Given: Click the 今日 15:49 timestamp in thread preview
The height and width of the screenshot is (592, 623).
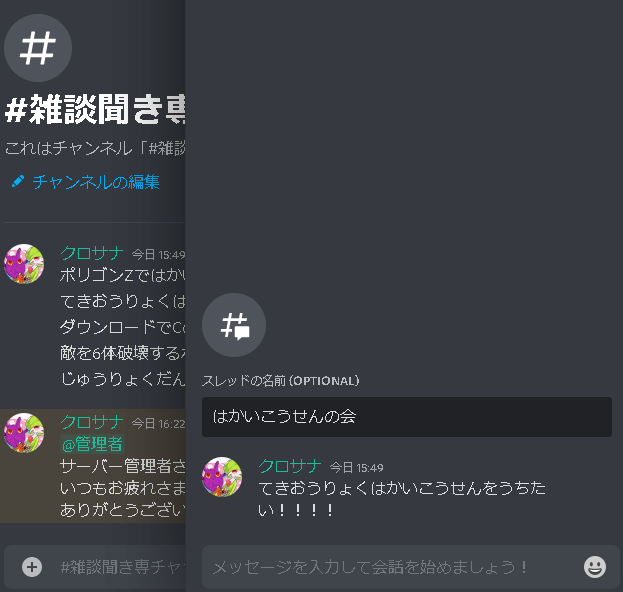Looking at the screenshot, I should pyautogui.click(x=356, y=468).
